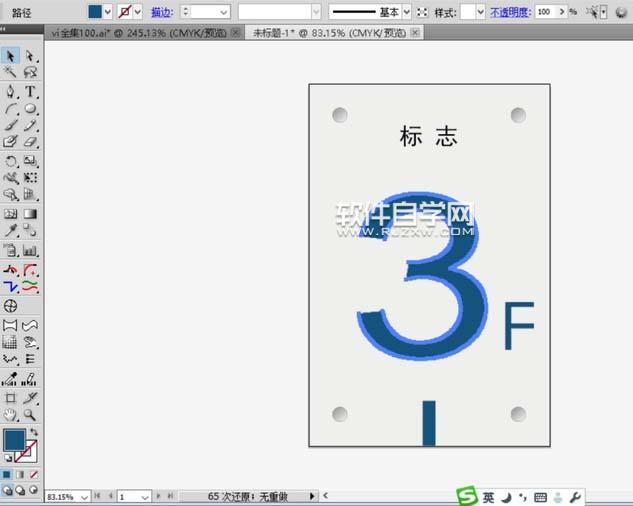Swap fill and stroke colors arrow
This screenshot has height=506, width=633.
point(34,432)
